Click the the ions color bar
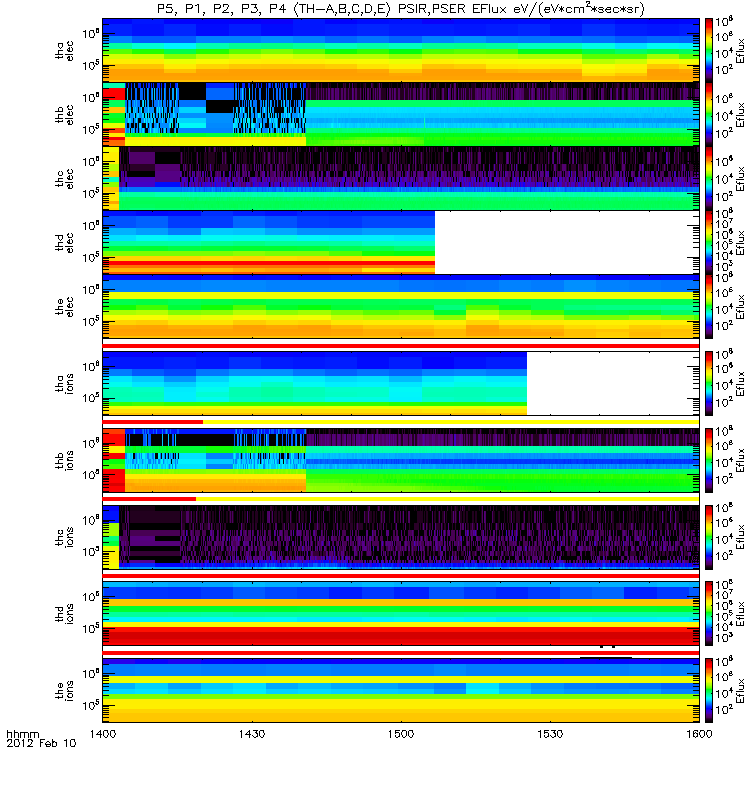Viewport: 750px width, 800px height. click(x=709, y=690)
